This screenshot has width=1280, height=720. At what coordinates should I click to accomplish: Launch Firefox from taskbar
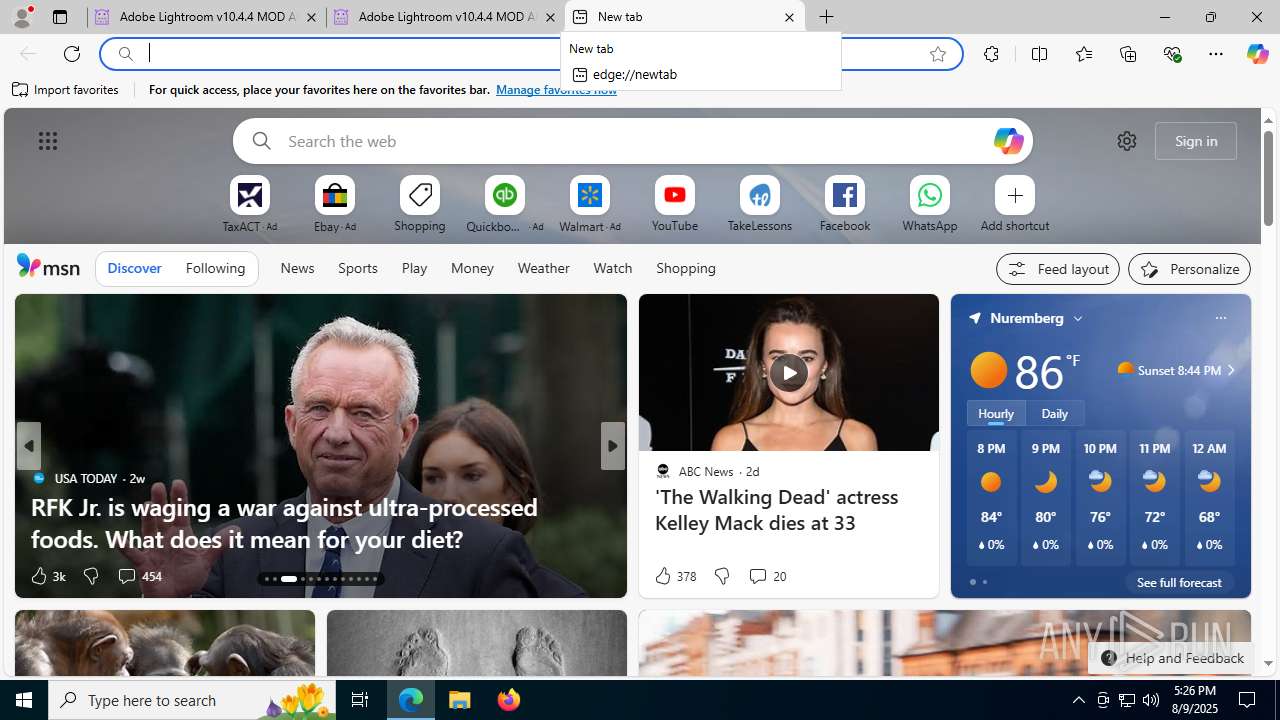tap(509, 700)
